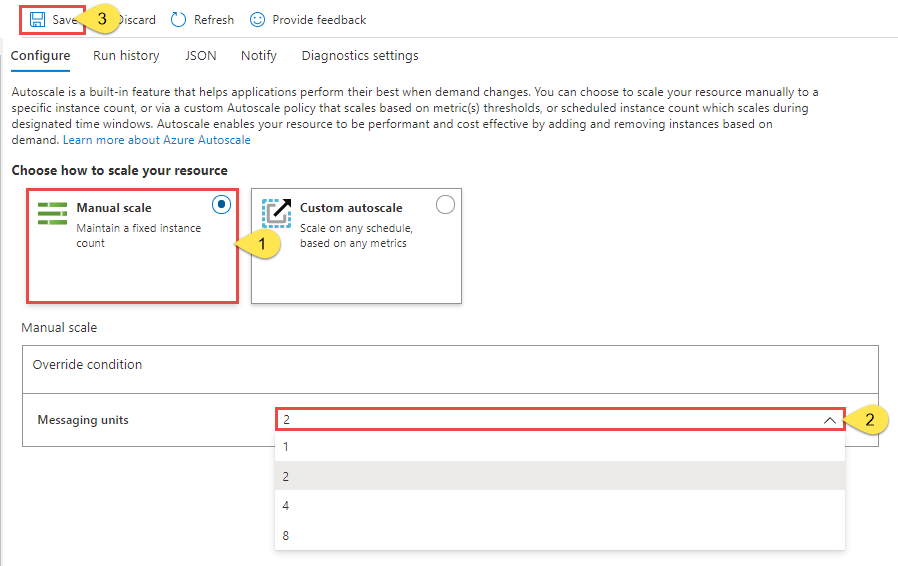
Task: Switch to the Run history tab
Action: point(126,56)
